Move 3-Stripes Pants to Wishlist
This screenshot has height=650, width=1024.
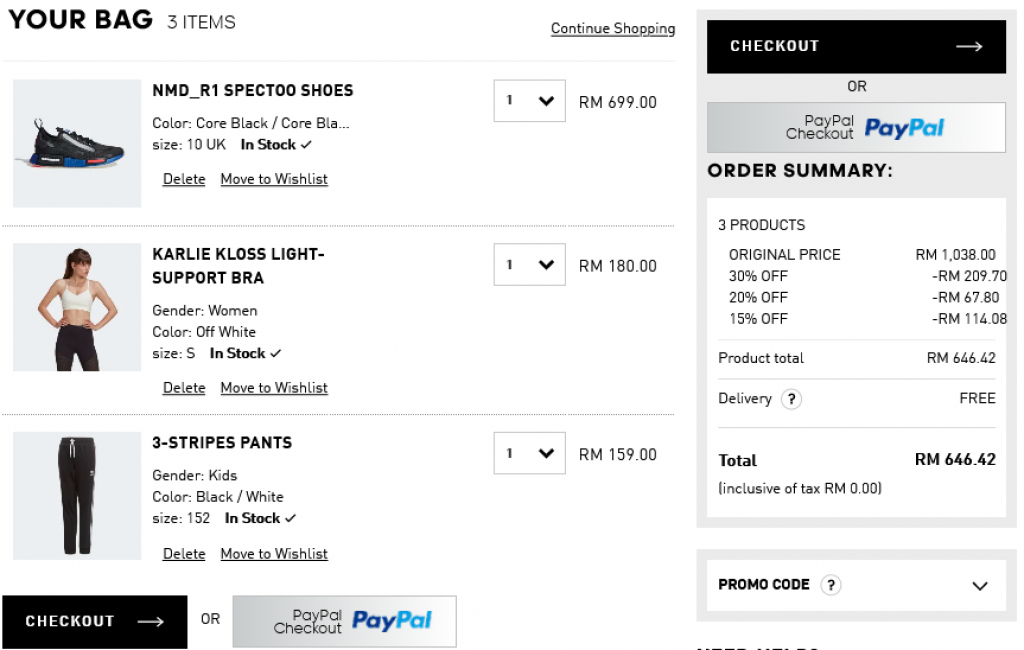tap(274, 554)
